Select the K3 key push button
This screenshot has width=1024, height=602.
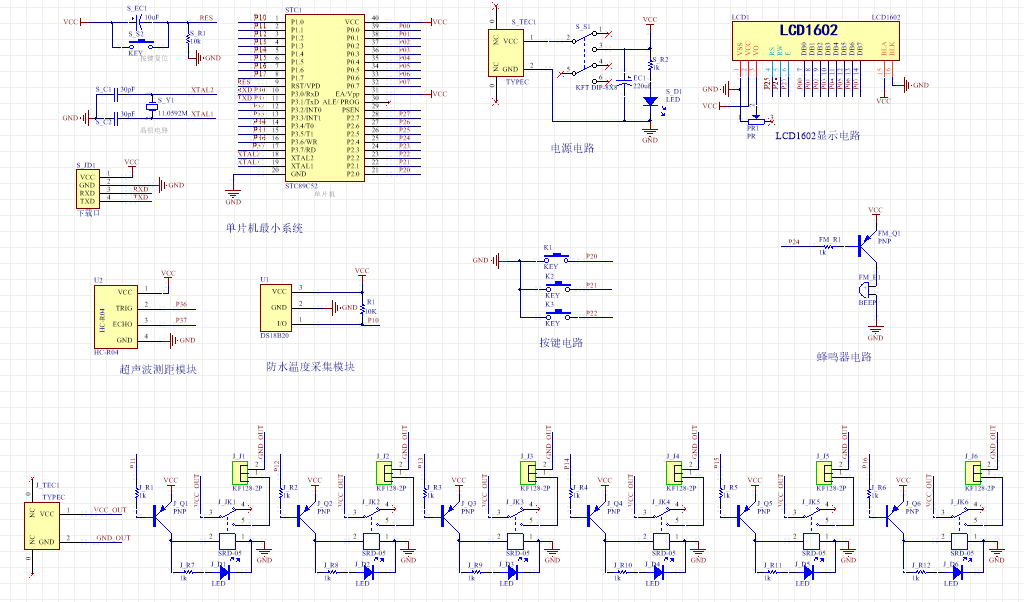[x=551, y=314]
